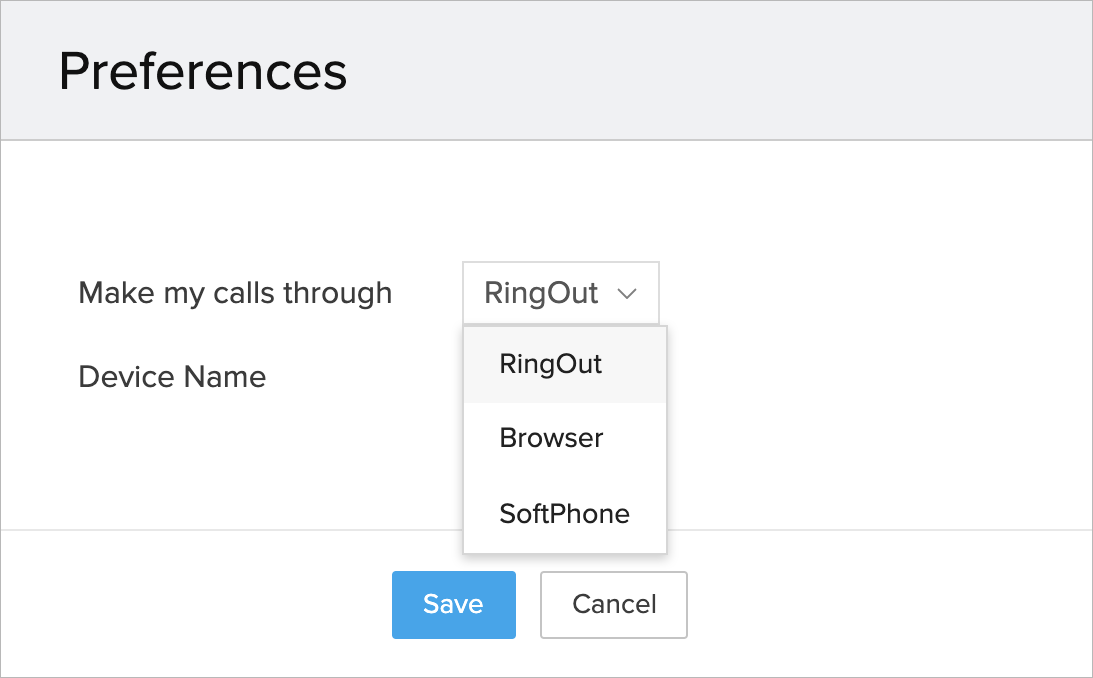Choose RingOut from the open dropdown list
This screenshot has height=678, width=1093.
[x=551, y=364]
